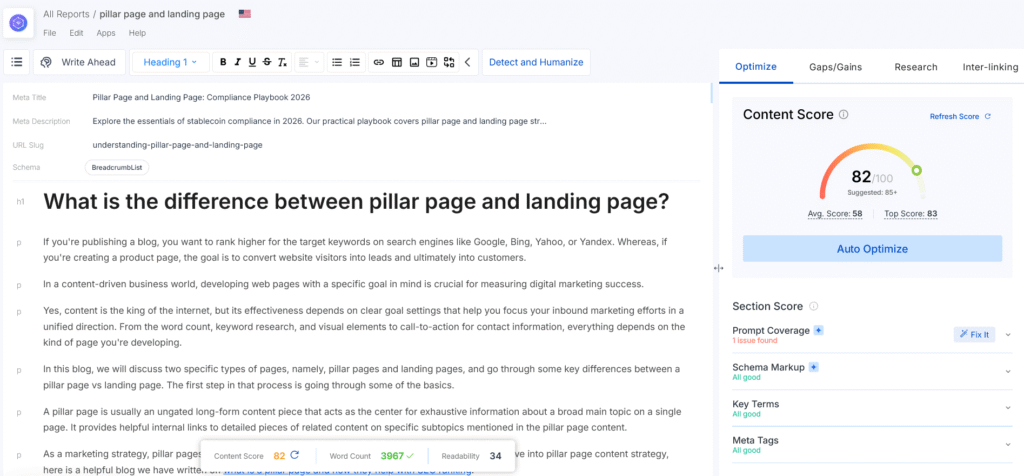1024x476 pixels.
Task: Switch to the Gaps/Gains tab
Action: pyautogui.click(x=835, y=67)
